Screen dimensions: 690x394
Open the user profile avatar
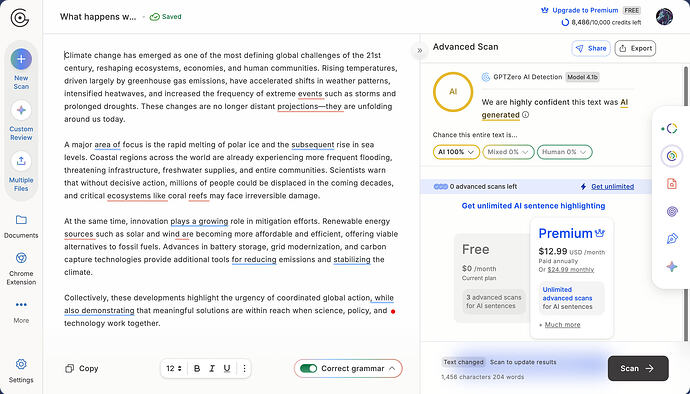(664, 17)
